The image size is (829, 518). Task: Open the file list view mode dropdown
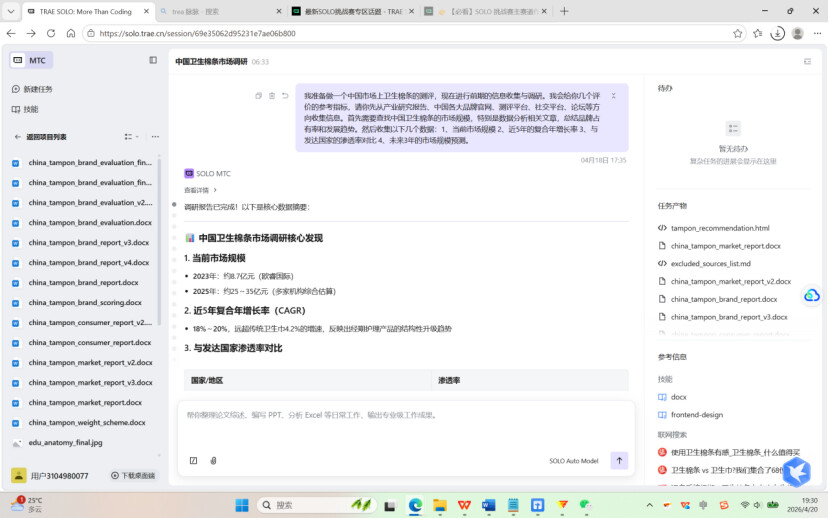[131, 137]
